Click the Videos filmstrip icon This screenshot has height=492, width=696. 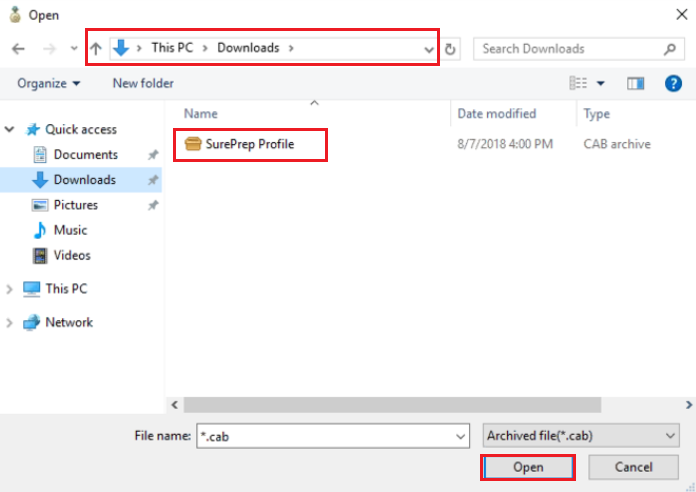[x=40, y=256]
